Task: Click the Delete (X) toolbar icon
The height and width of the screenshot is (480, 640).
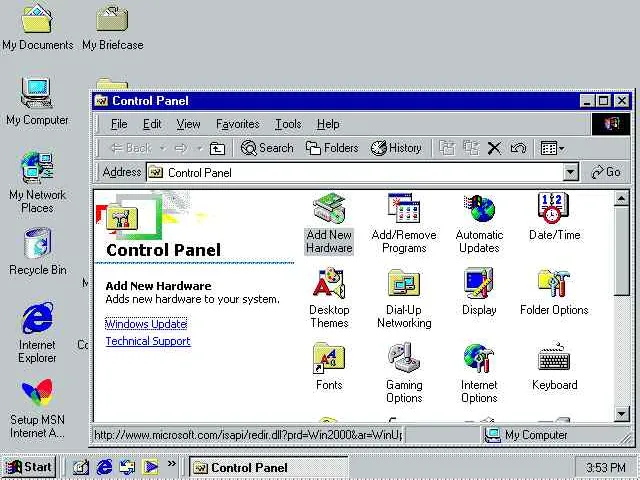Action: tap(494, 148)
